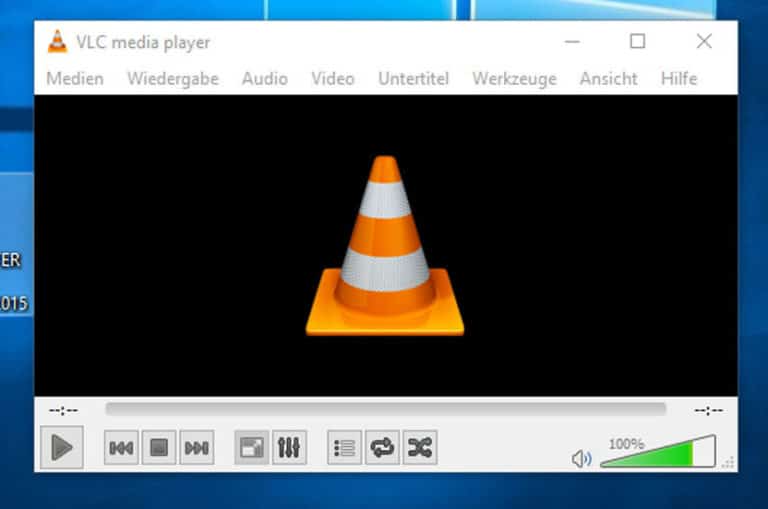
Task: Open the Medien menu
Action: 75,79
